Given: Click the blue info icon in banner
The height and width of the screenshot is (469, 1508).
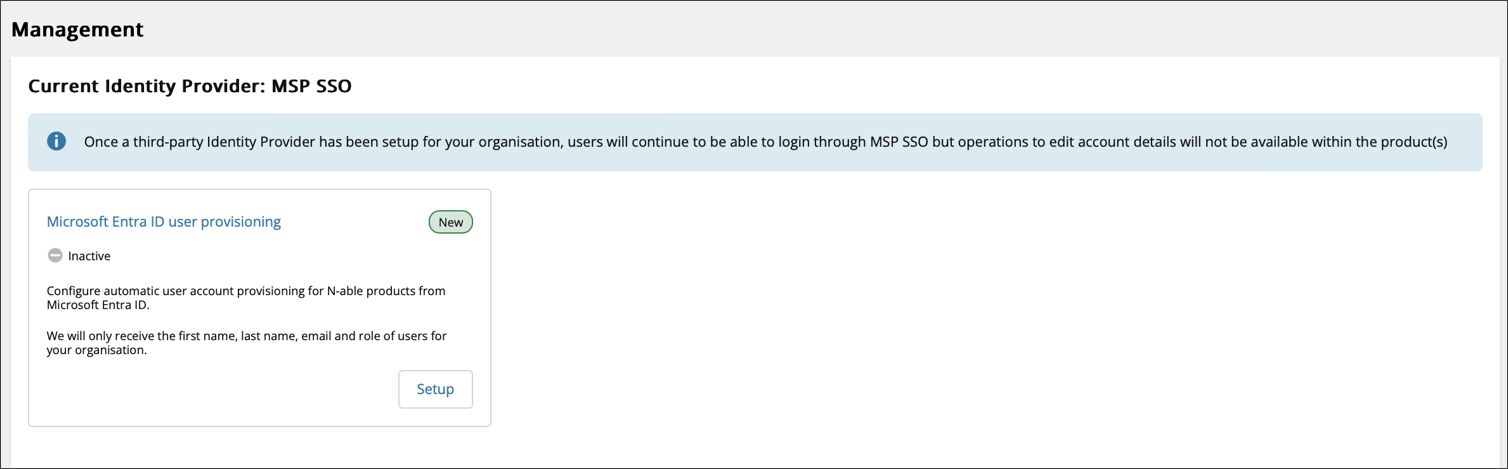Looking at the screenshot, I should point(57,141).
